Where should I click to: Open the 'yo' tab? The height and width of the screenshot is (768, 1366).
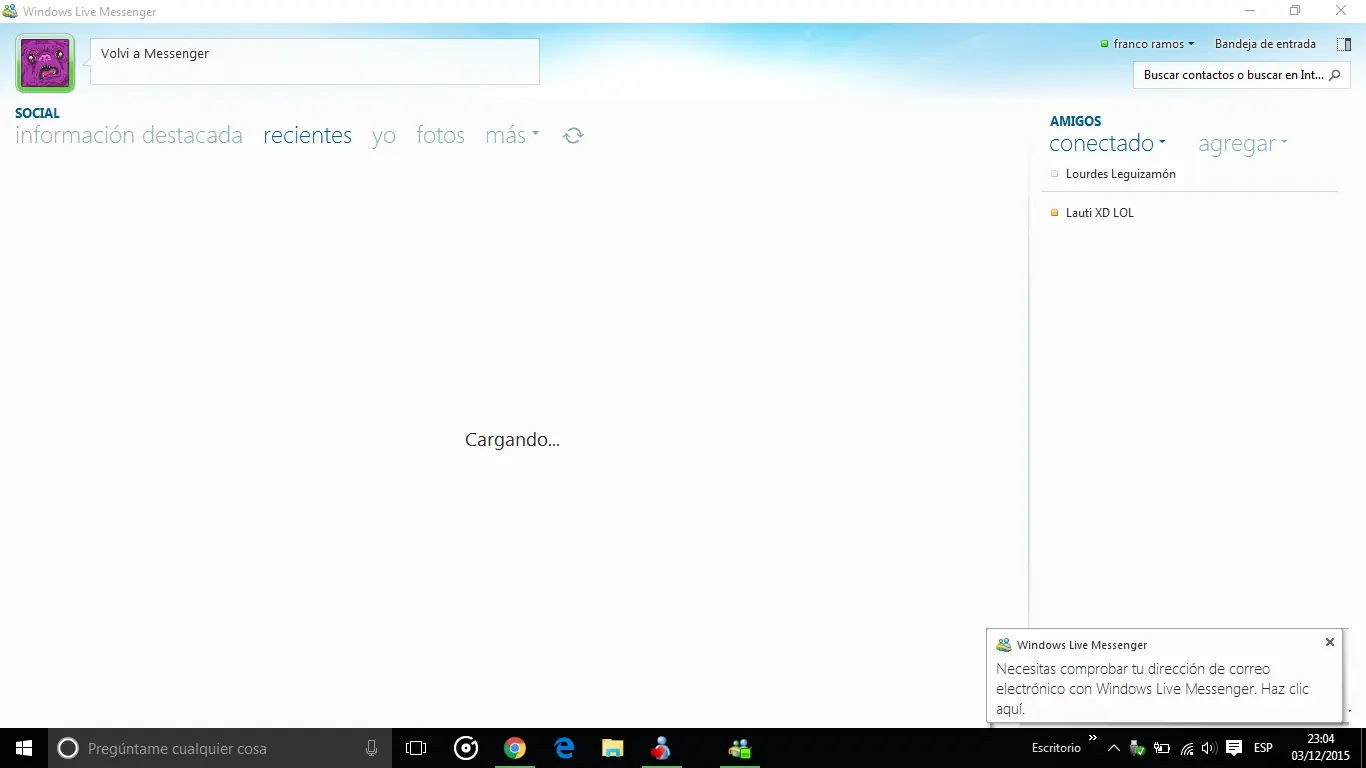(x=384, y=135)
